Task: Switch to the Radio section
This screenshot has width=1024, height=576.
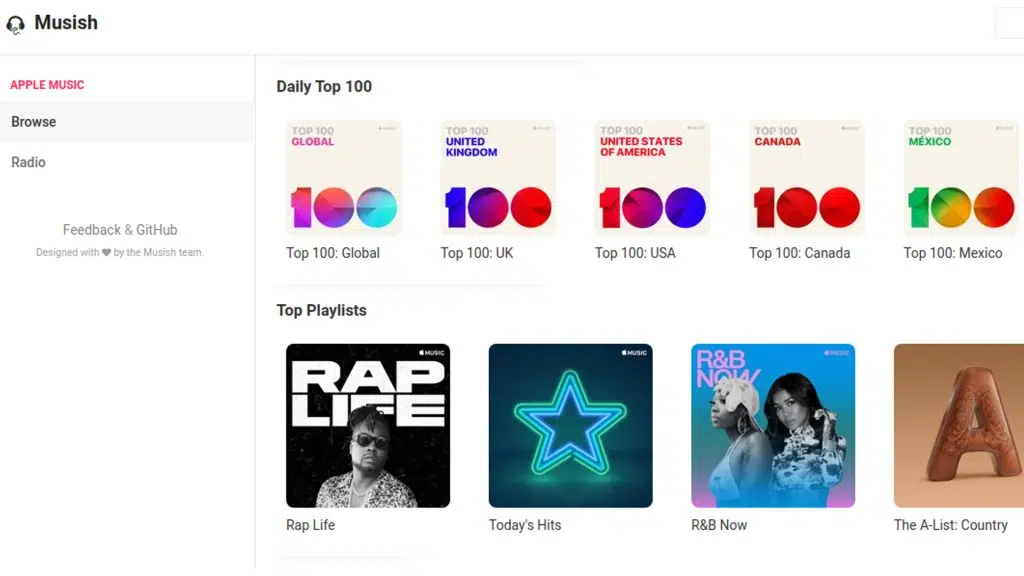Action: tap(28, 162)
